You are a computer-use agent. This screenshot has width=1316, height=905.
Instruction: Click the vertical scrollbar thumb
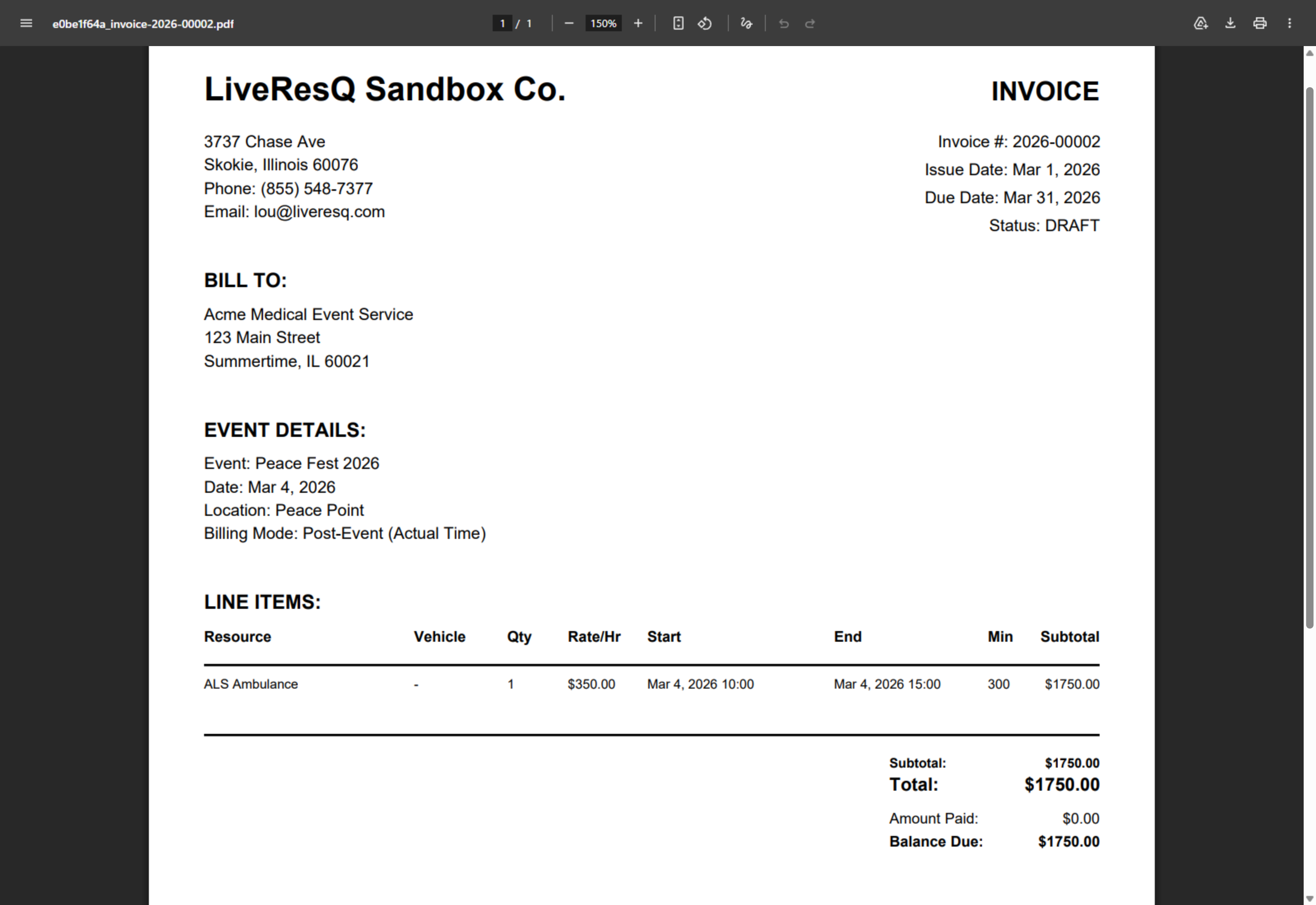point(1309,357)
